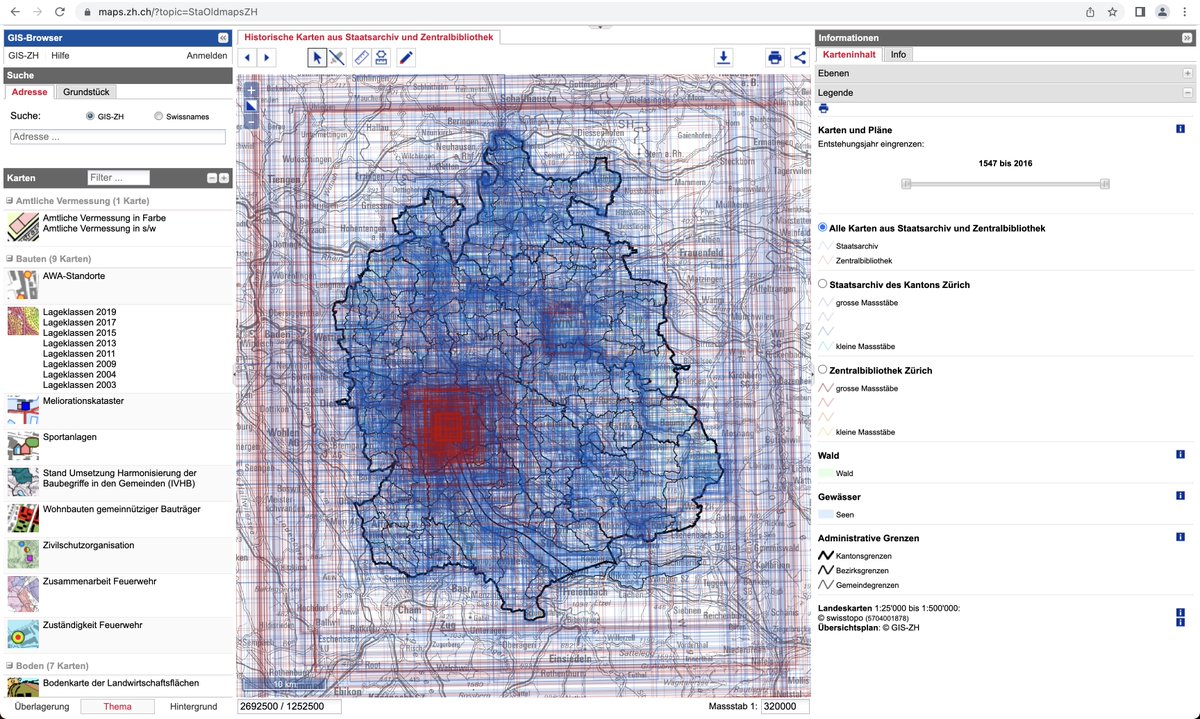
Task: Expand all Karten groups with plus
Action: click(x=224, y=178)
